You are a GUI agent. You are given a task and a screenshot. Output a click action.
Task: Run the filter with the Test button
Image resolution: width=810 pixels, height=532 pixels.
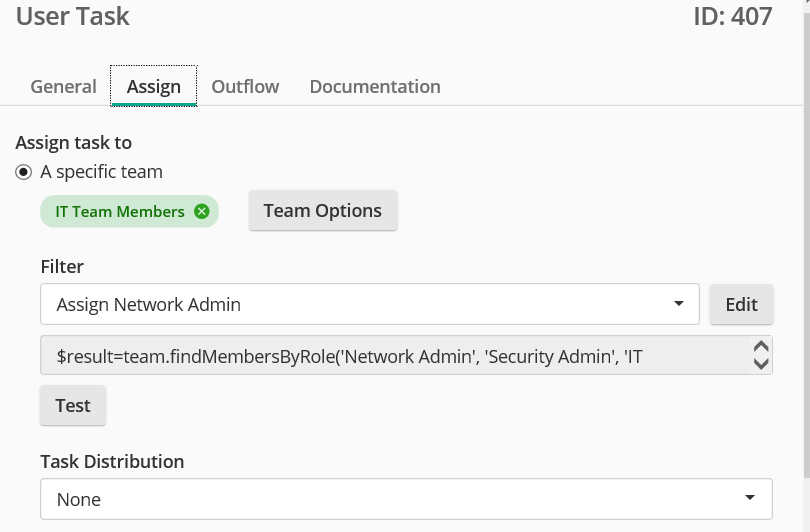pyautogui.click(x=73, y=405)
